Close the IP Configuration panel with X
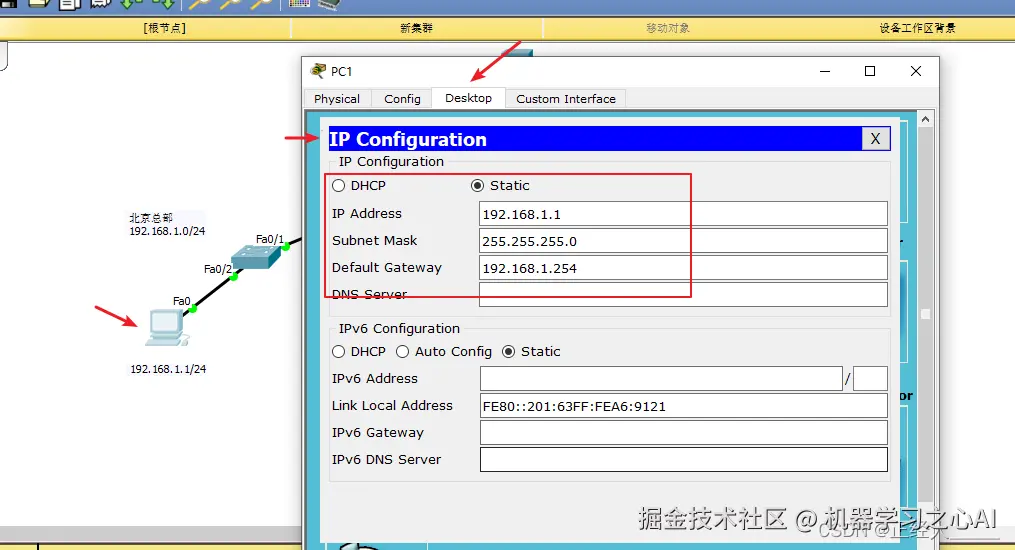1015x550 pixels. [875, 138]
